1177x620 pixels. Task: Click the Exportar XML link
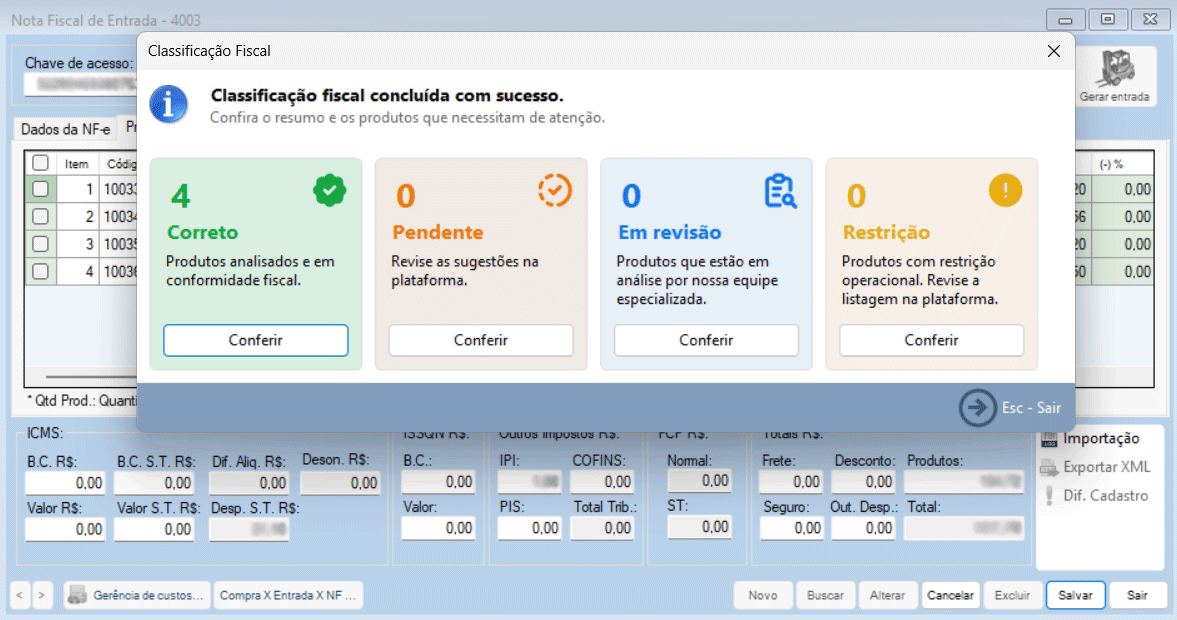(x=1106, y=468)
